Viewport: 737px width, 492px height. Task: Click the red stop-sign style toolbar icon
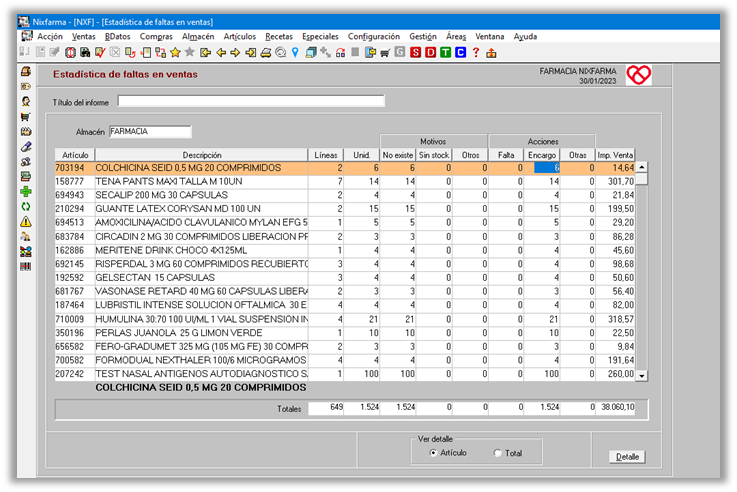71,53
